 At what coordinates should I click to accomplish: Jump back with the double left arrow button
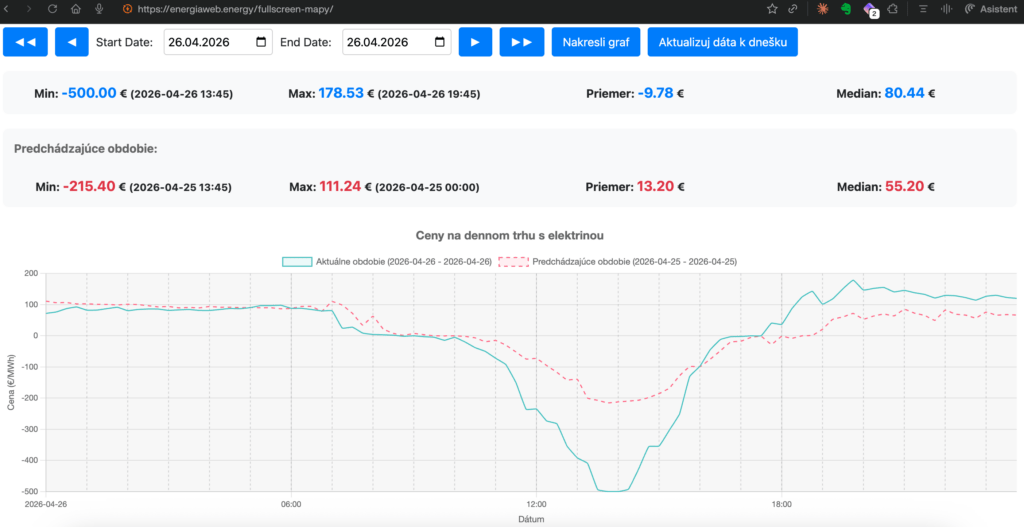point(26,42)
